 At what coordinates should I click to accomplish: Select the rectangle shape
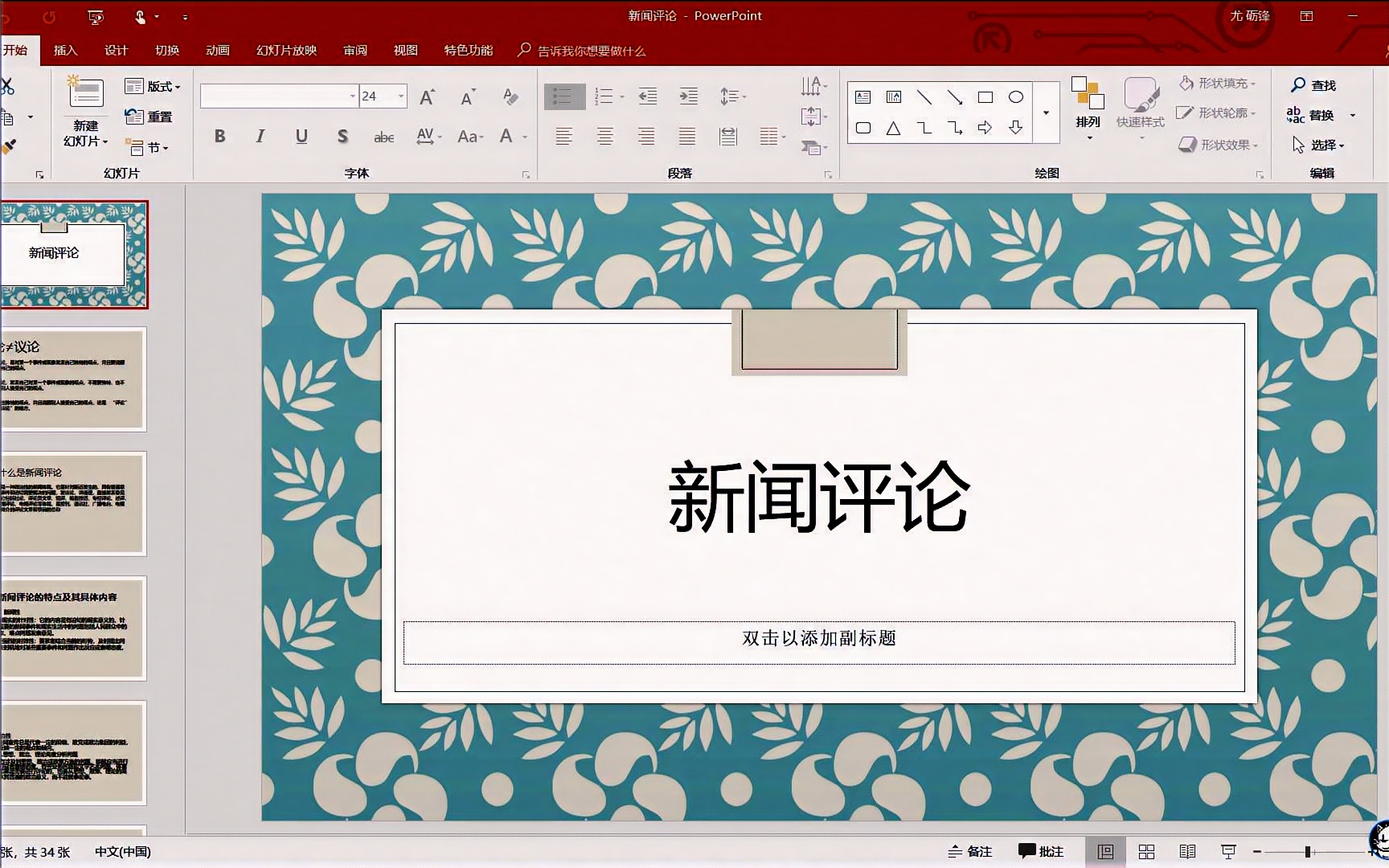985,97
